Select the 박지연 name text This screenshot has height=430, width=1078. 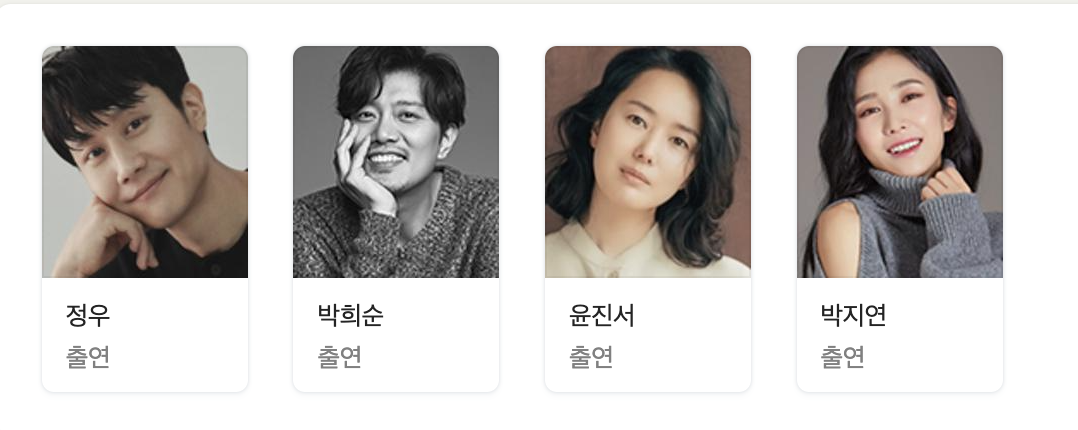pyautogui.click(x=853, y=315)
